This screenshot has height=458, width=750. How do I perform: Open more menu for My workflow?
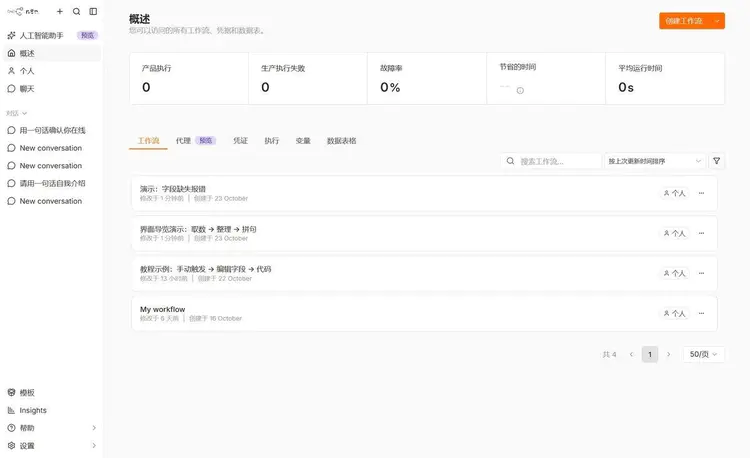point(701,313)
